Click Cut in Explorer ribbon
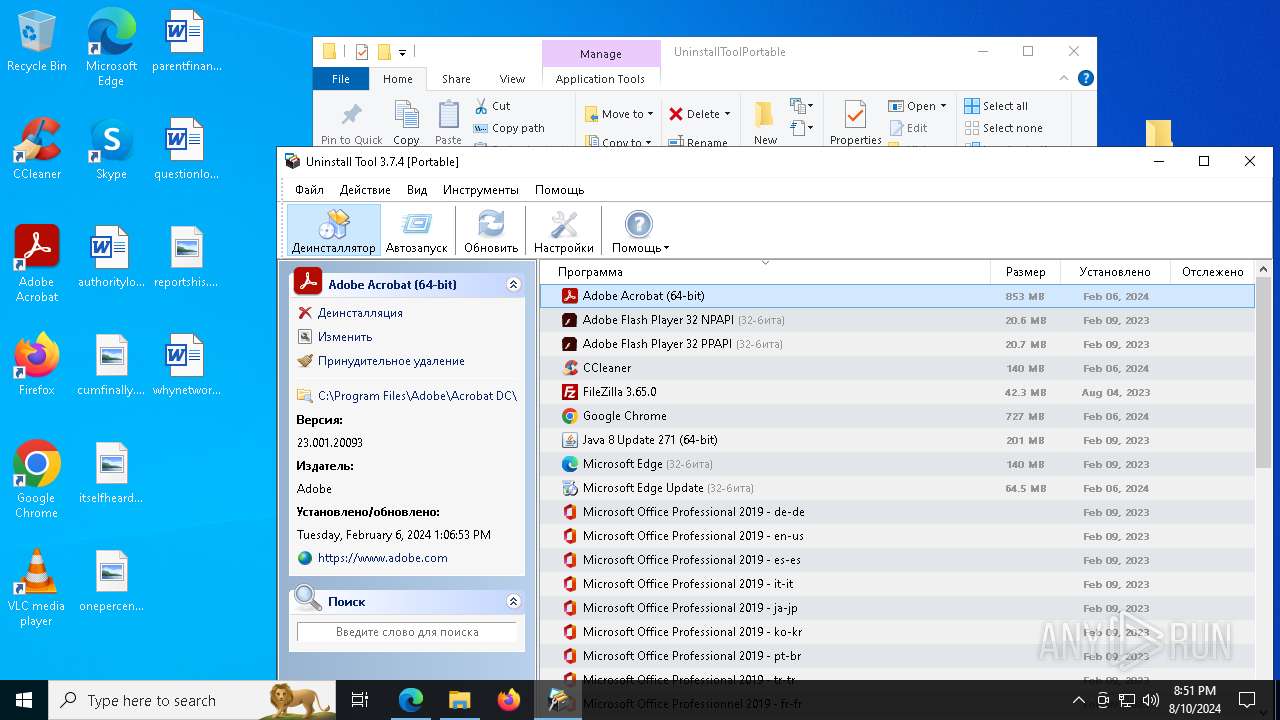Image resolution: width=1280 pixels, height=720 pixels. (x=492, y=106)
